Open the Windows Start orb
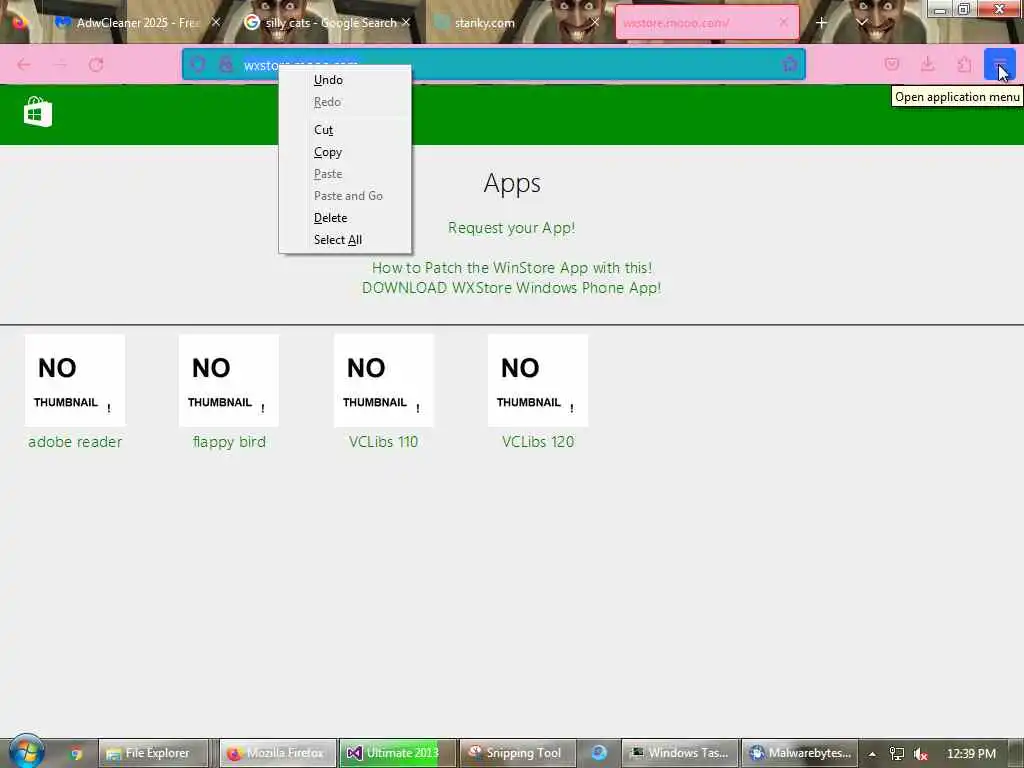 [x=26, y=751]
